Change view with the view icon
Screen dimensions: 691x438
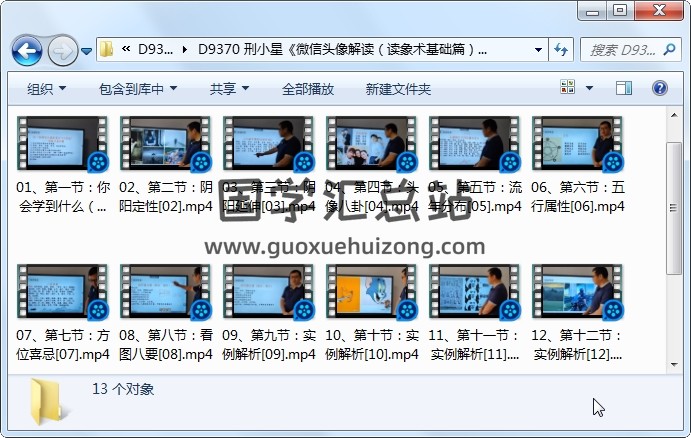567,87
